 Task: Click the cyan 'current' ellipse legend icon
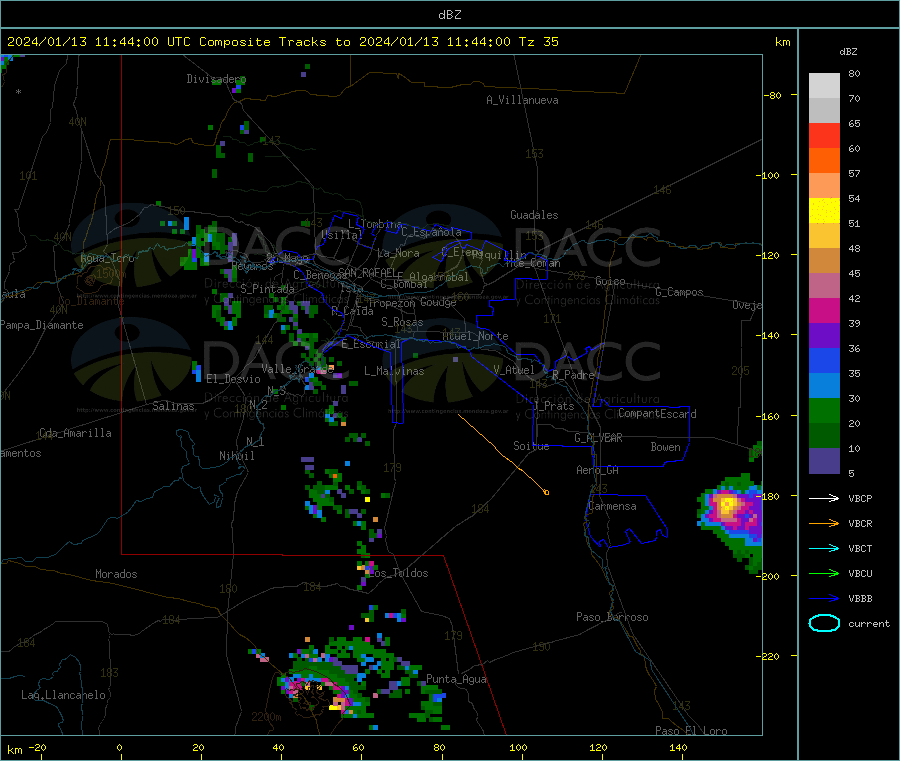click(824, 623)
